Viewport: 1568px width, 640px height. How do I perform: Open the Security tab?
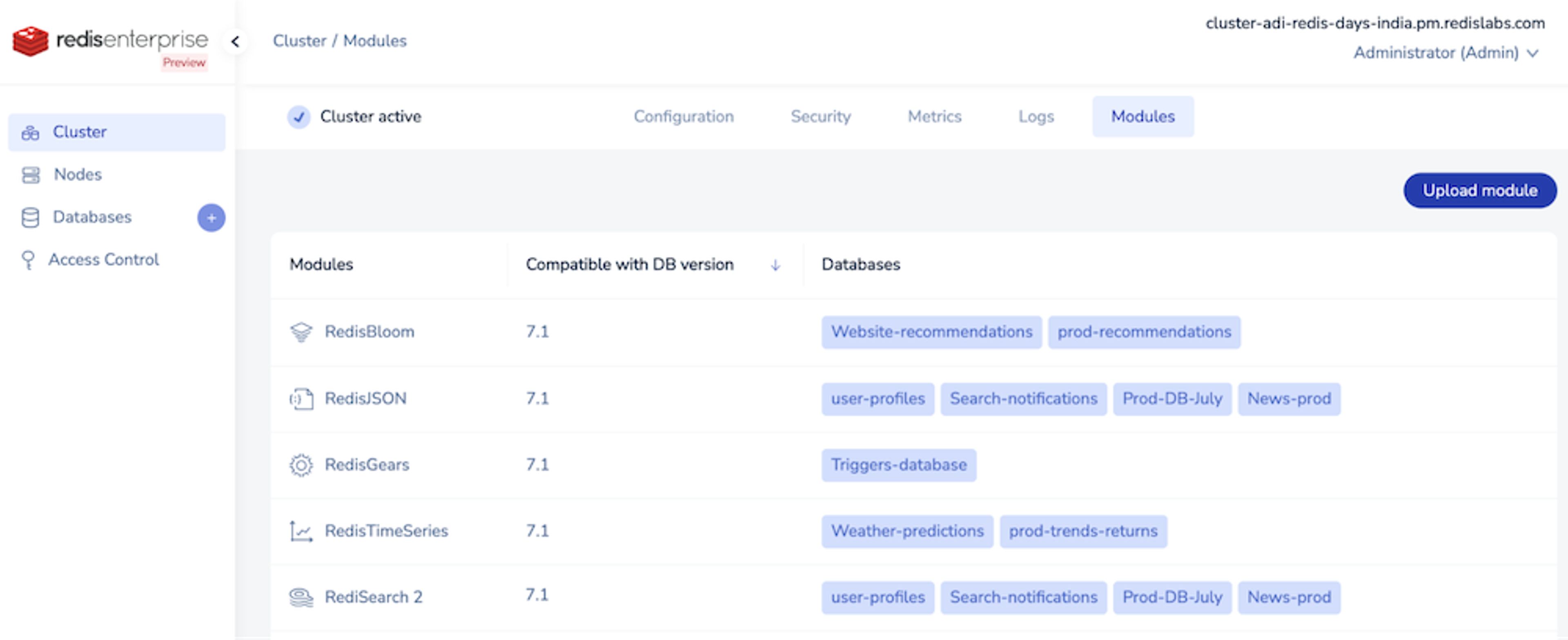click(x=820, y=116)
